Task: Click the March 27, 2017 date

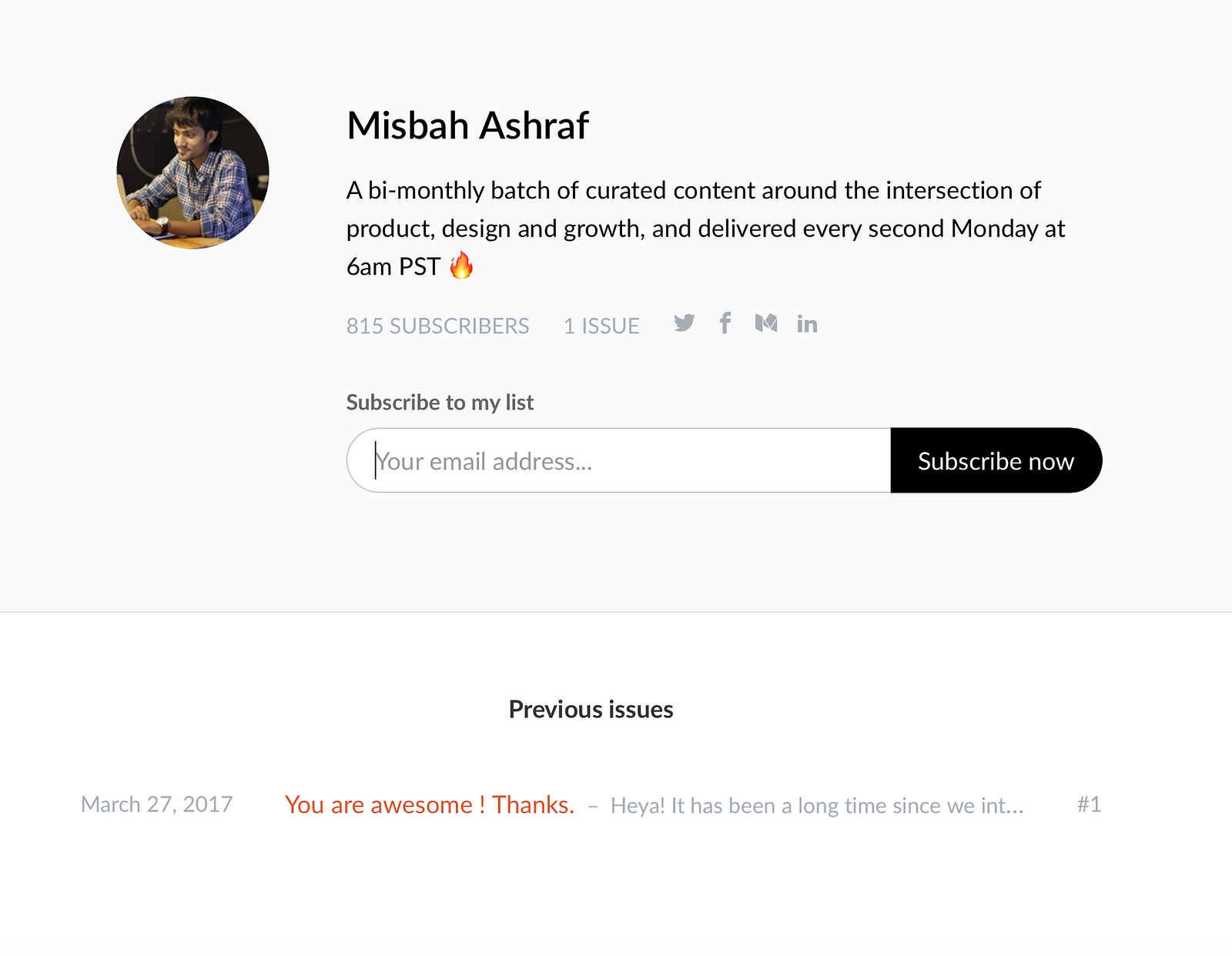Action: 157,804
